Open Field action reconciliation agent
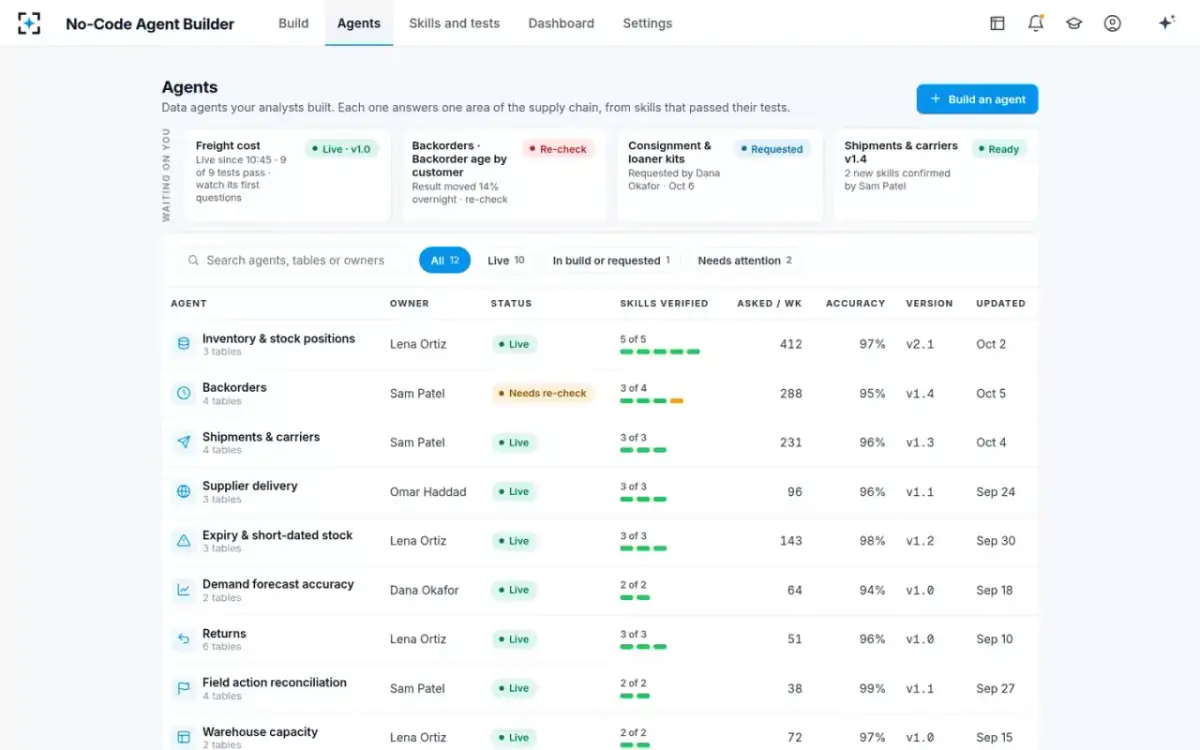The image size is (1200, 750). click(x=274, y=682)
